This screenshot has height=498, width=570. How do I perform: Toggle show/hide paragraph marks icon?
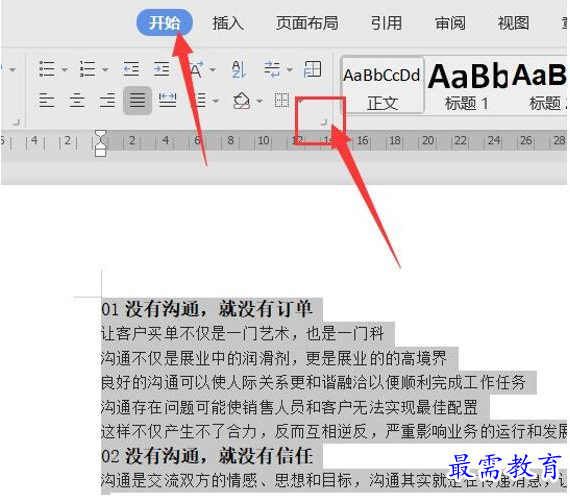pos(272,69)
